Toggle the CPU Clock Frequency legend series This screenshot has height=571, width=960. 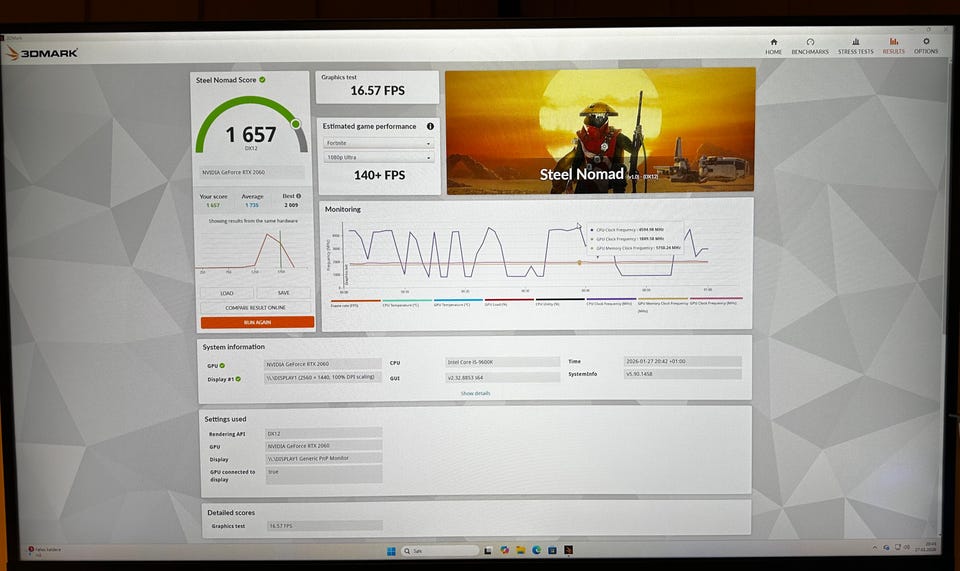610,302
